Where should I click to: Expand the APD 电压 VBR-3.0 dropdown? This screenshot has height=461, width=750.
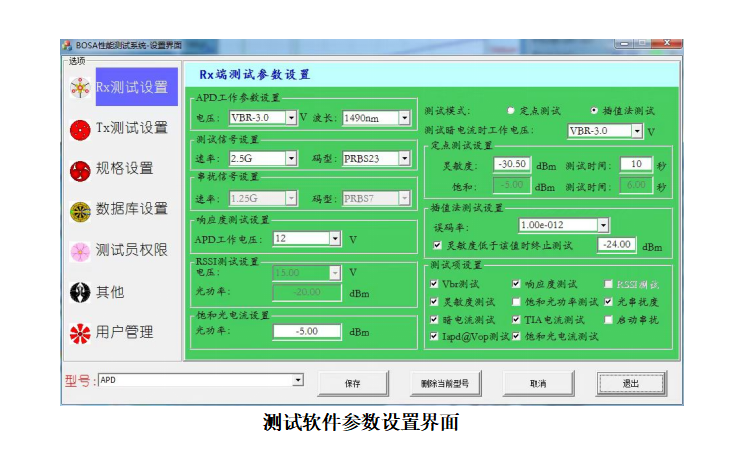click(291, 118)
